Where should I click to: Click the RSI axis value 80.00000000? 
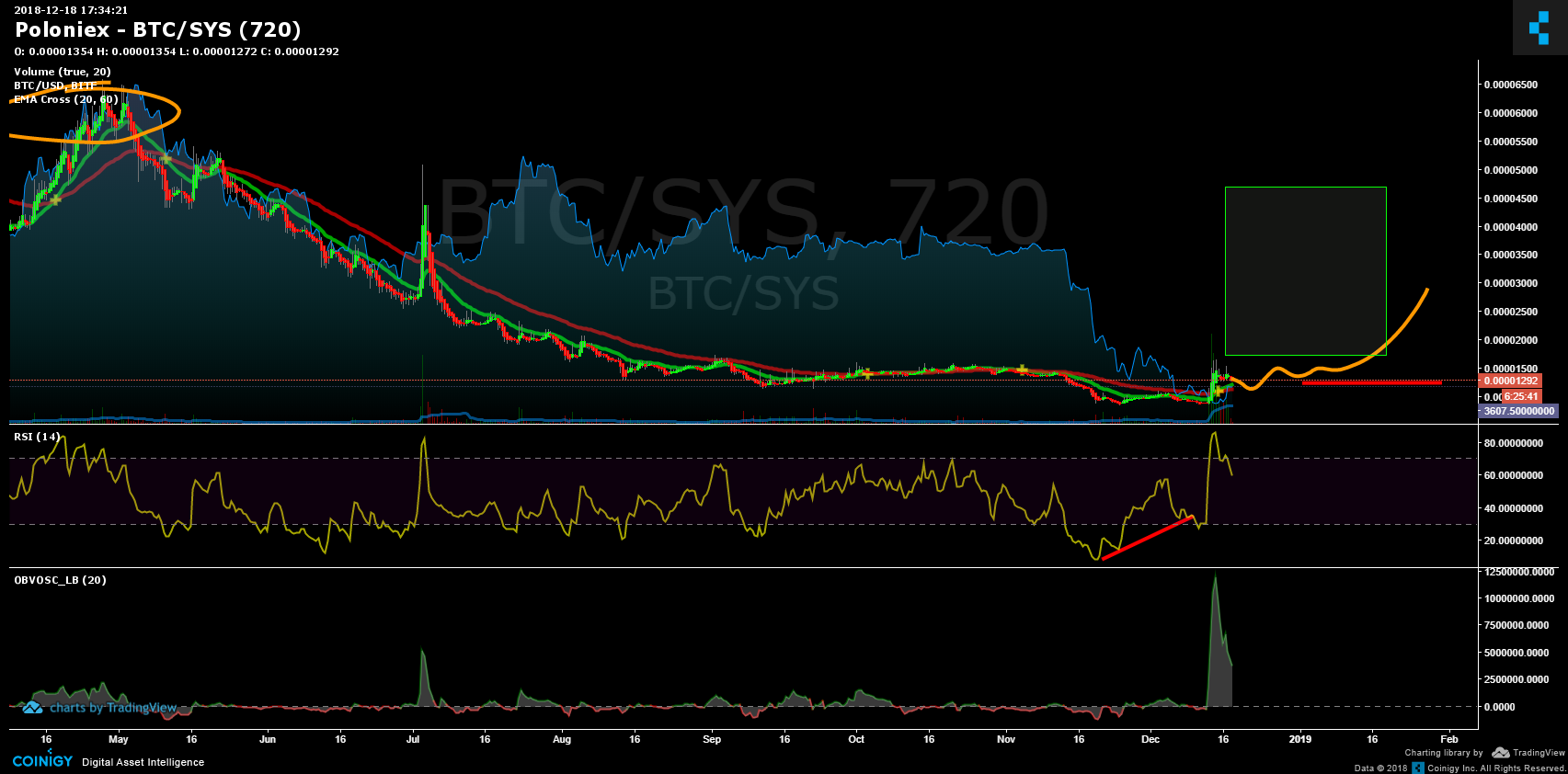[1514, 443]
